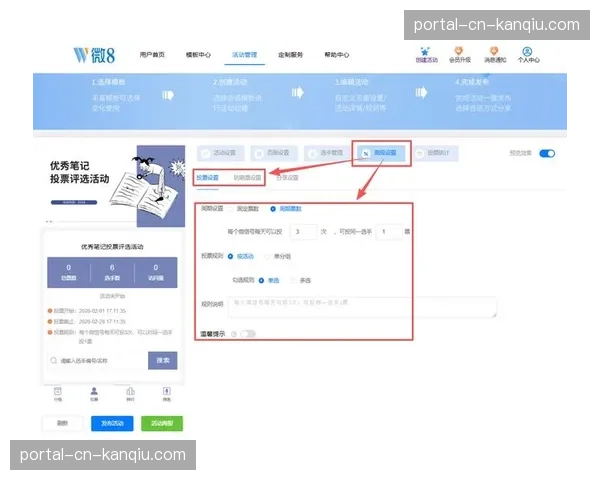The width and height of the screenshot is (600, 480).
Task: Click the blue 发布活动 button
Action: (112, 423)
